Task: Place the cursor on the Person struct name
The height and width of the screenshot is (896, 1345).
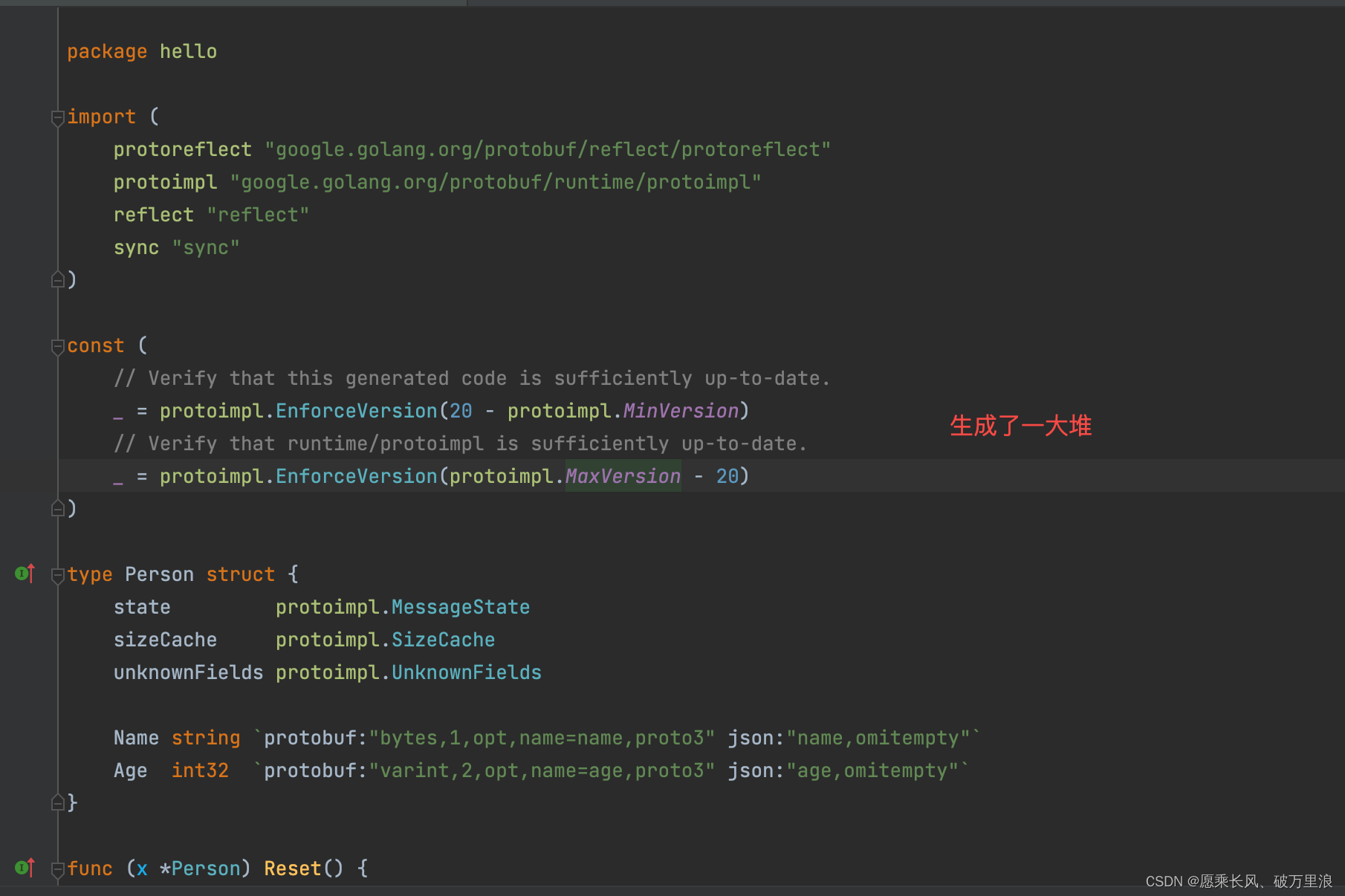Action: click(158, 574)
